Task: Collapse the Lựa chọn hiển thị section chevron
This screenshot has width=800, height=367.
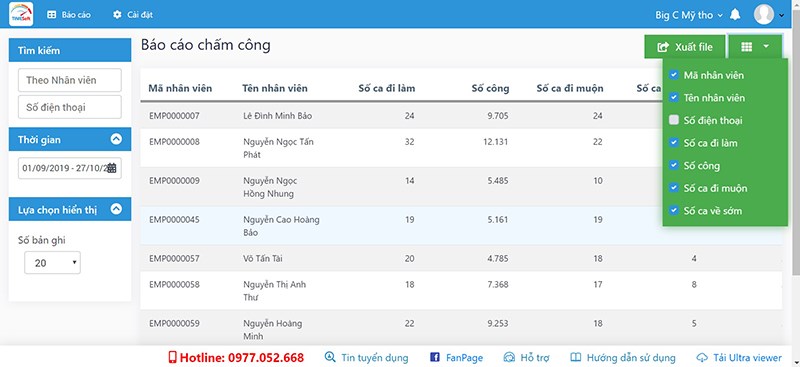Action: [116, 209]
